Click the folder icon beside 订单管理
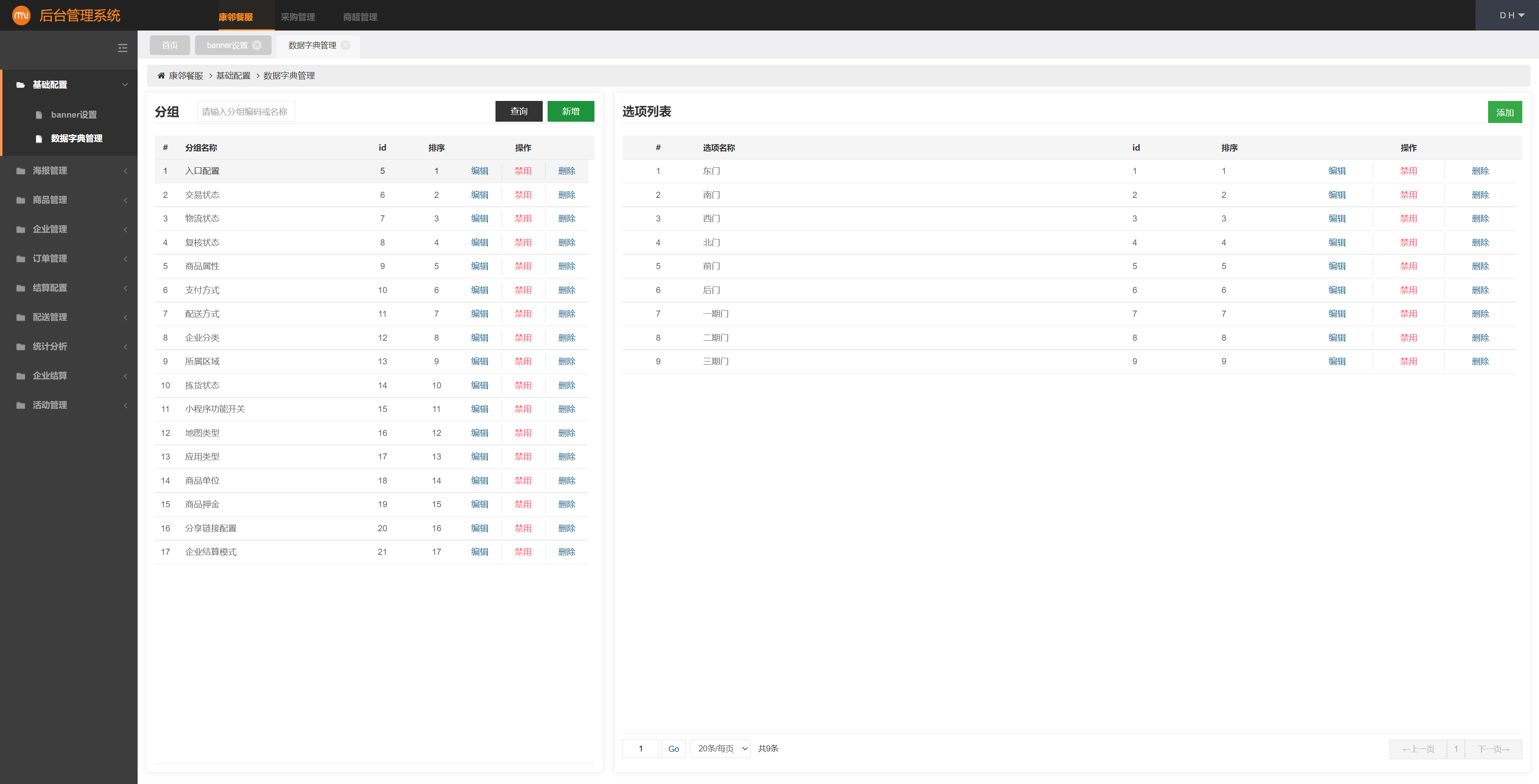This screenshot has height=784, width=1539. (20, 258)
